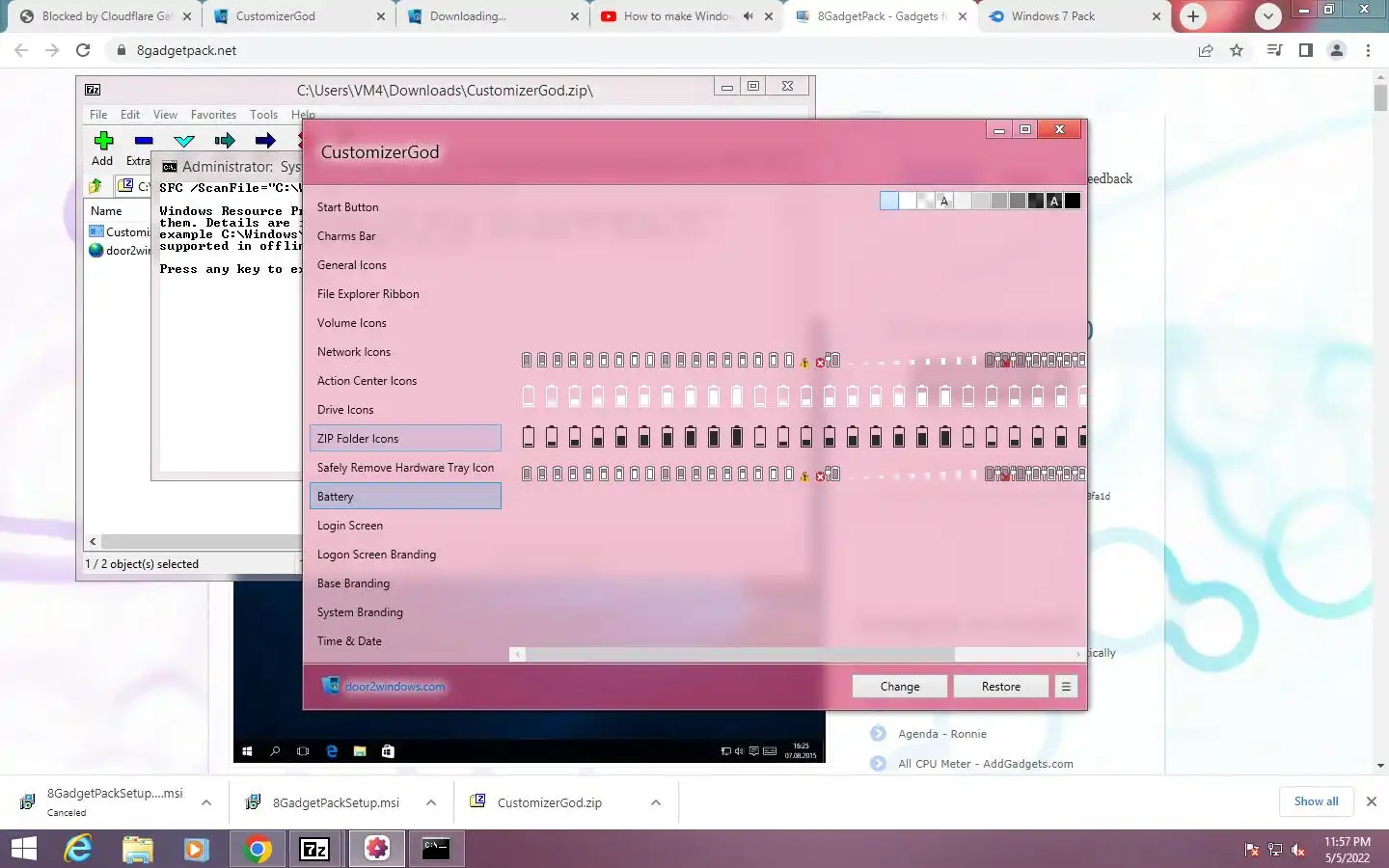Screen dimensions: 1389x868
Task: Click the Chrome profile avatar icon
Action: [x=1337, y=50]
